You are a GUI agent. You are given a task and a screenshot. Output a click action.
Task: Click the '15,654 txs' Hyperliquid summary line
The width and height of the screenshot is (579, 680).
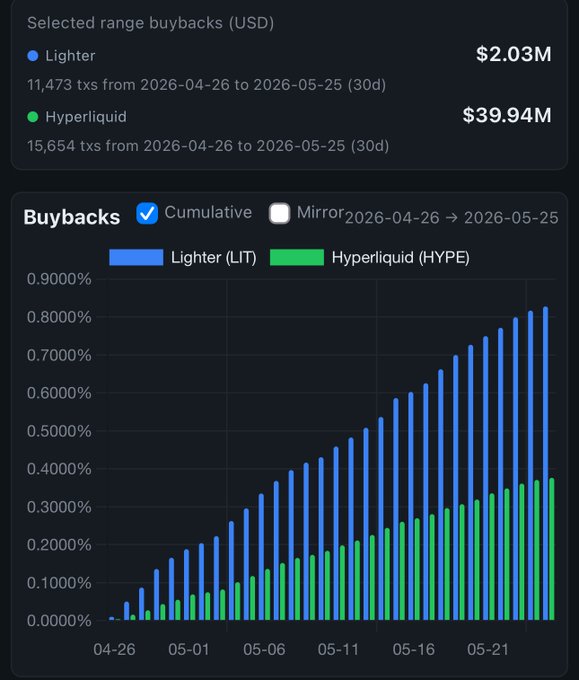pyautogui.click(x=208, y=146)
